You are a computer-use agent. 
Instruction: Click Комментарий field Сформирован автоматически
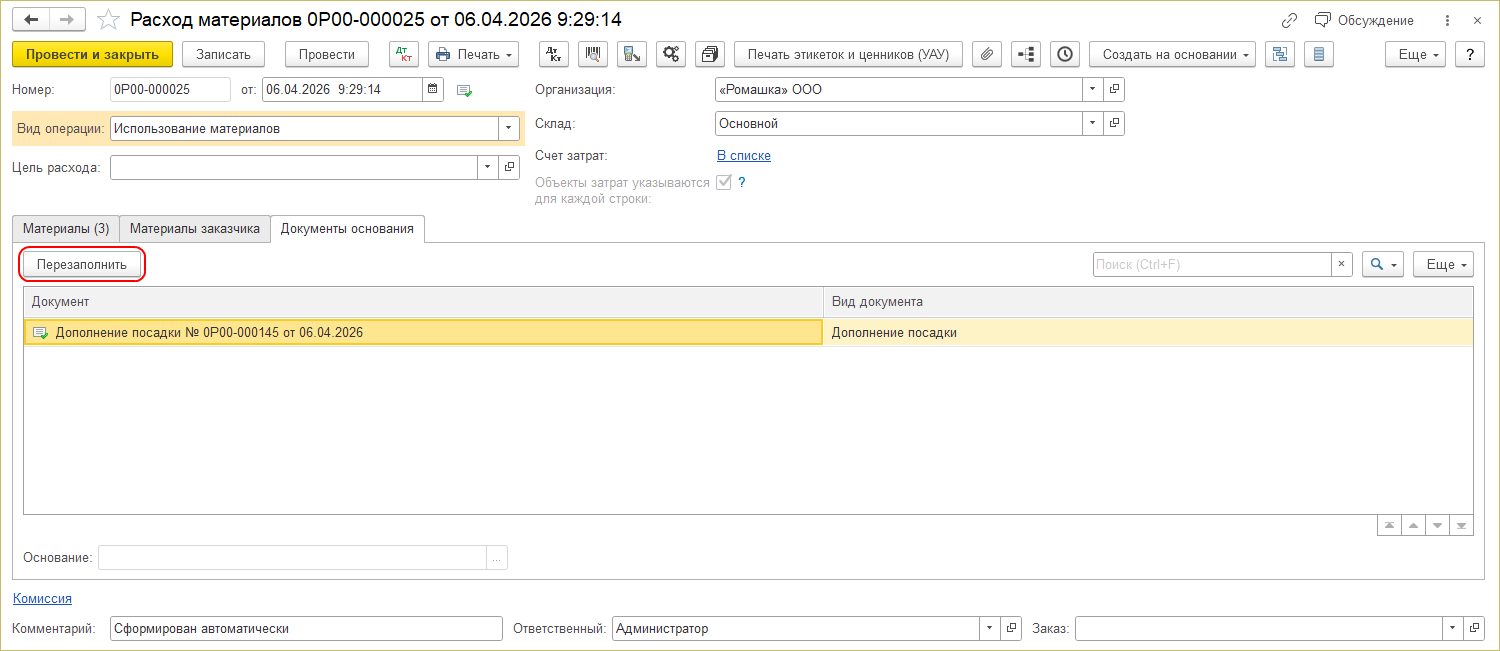tap(306, 628)
